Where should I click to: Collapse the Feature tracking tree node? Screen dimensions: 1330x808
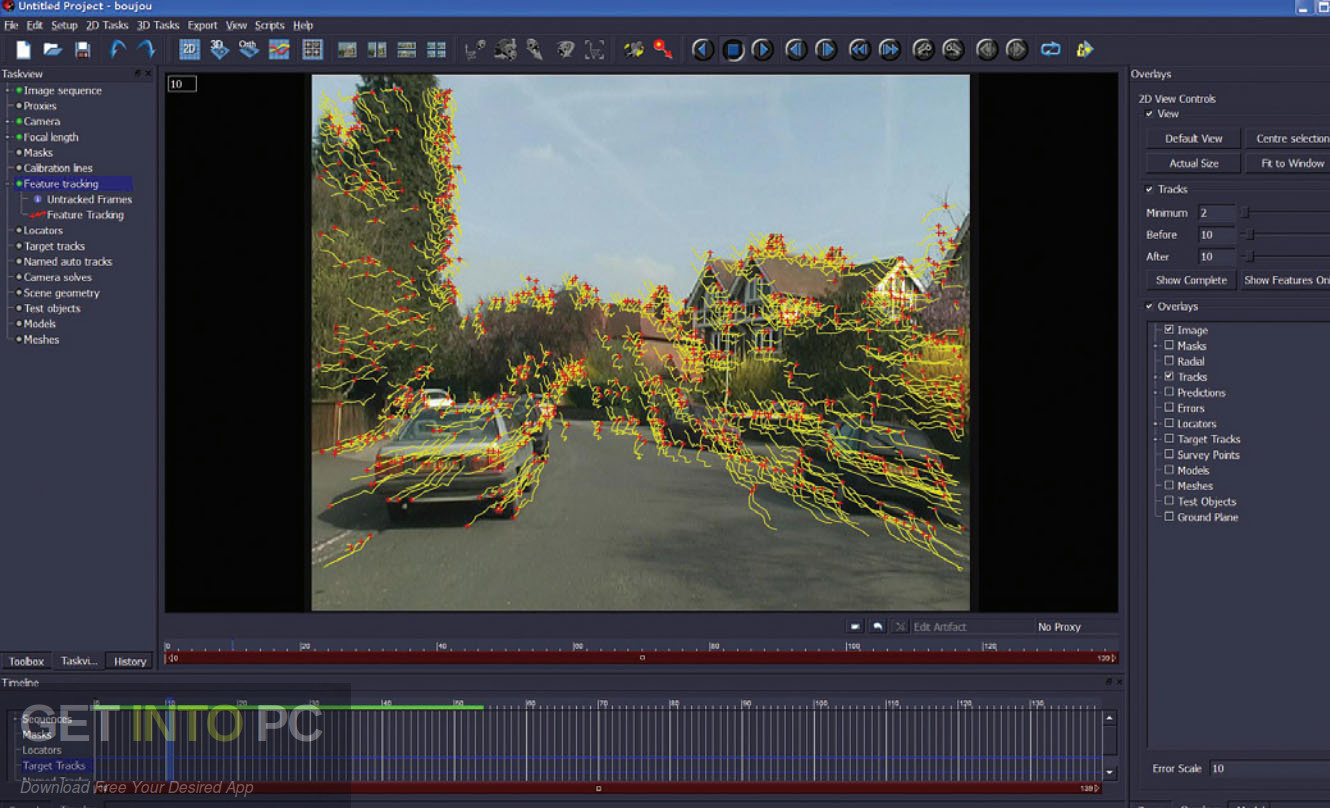click(9, 184)
